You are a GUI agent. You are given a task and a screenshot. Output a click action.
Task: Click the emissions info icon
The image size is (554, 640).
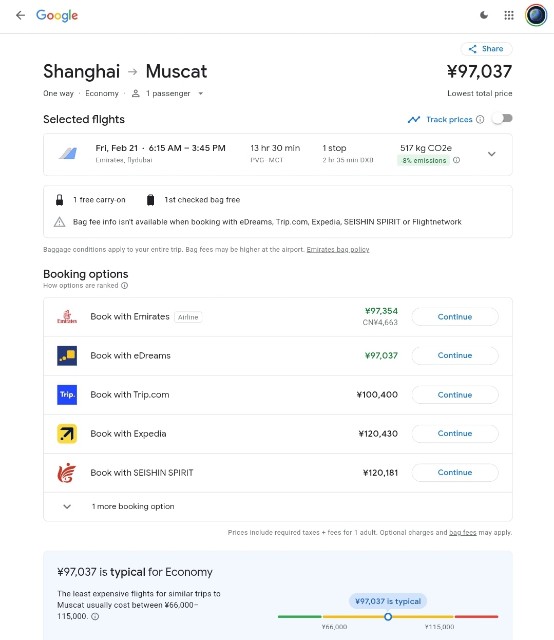click(x=456, y=160)
